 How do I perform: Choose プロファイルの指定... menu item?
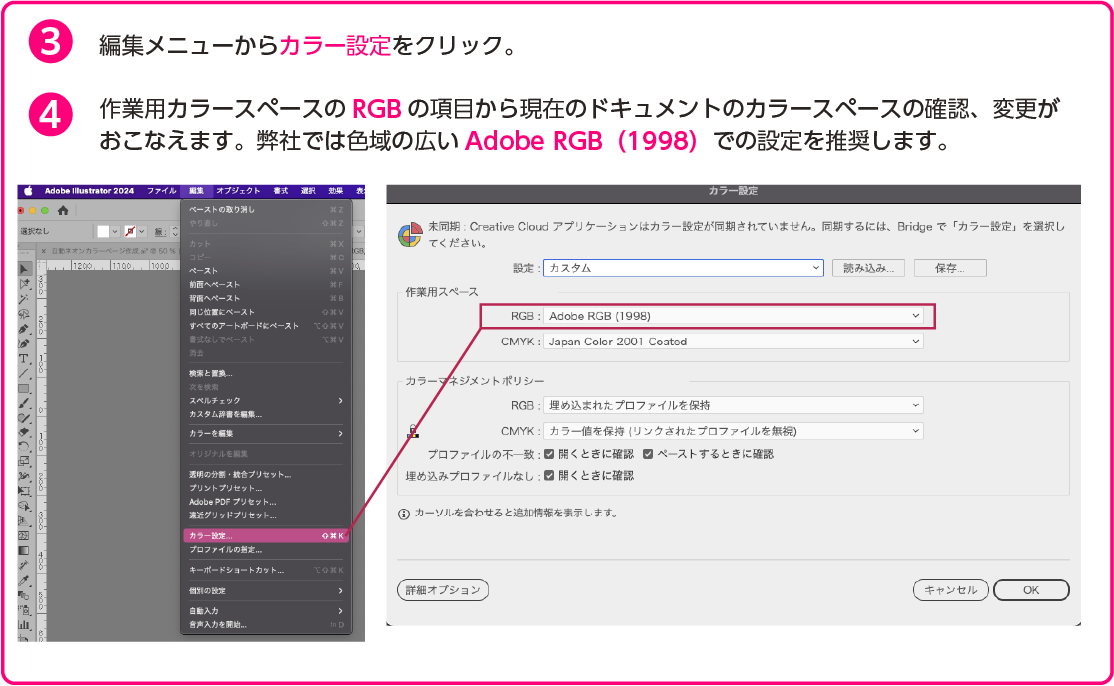click(266, 550)
